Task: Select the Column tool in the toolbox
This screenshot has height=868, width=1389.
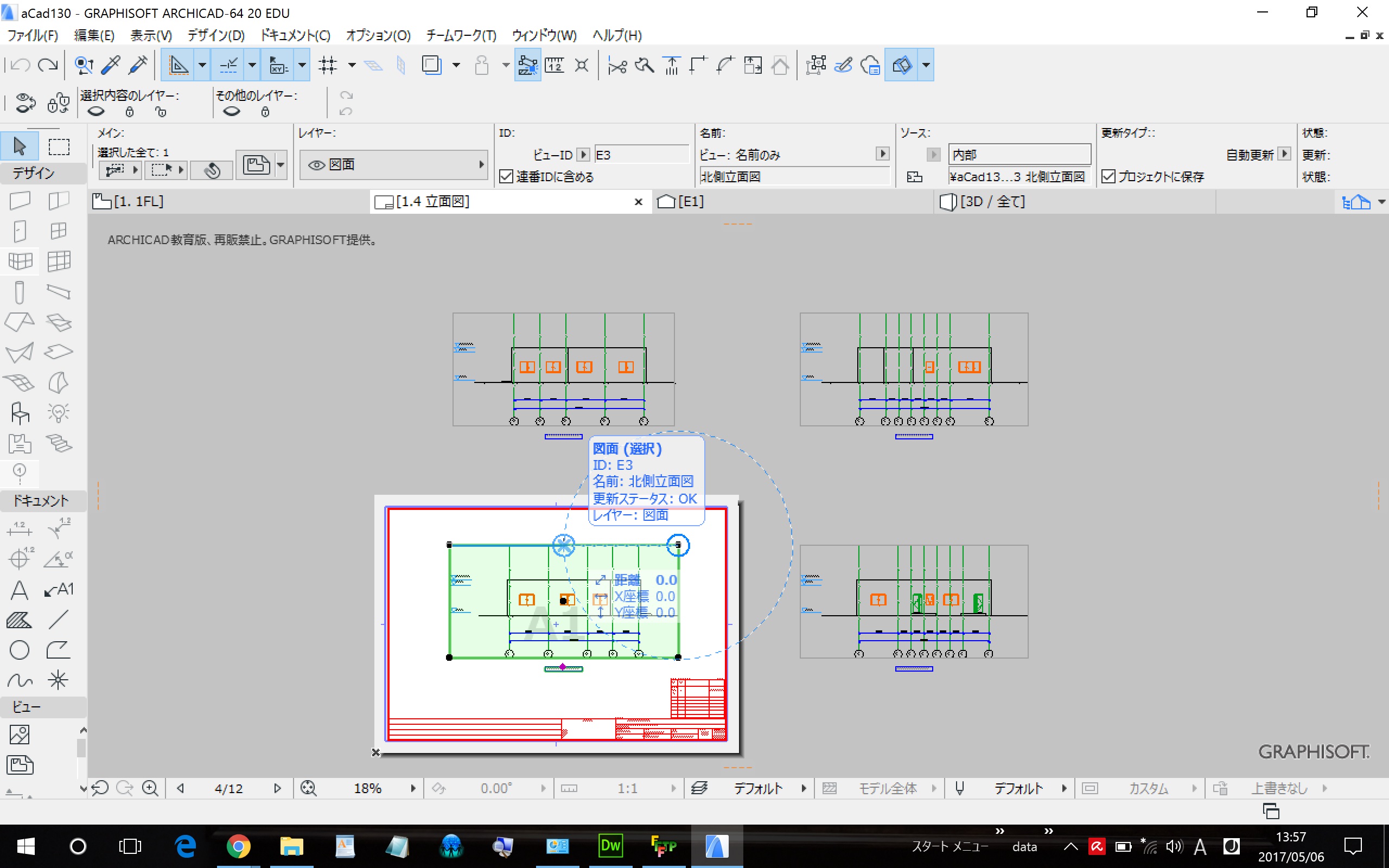Action: coord(20,292)
